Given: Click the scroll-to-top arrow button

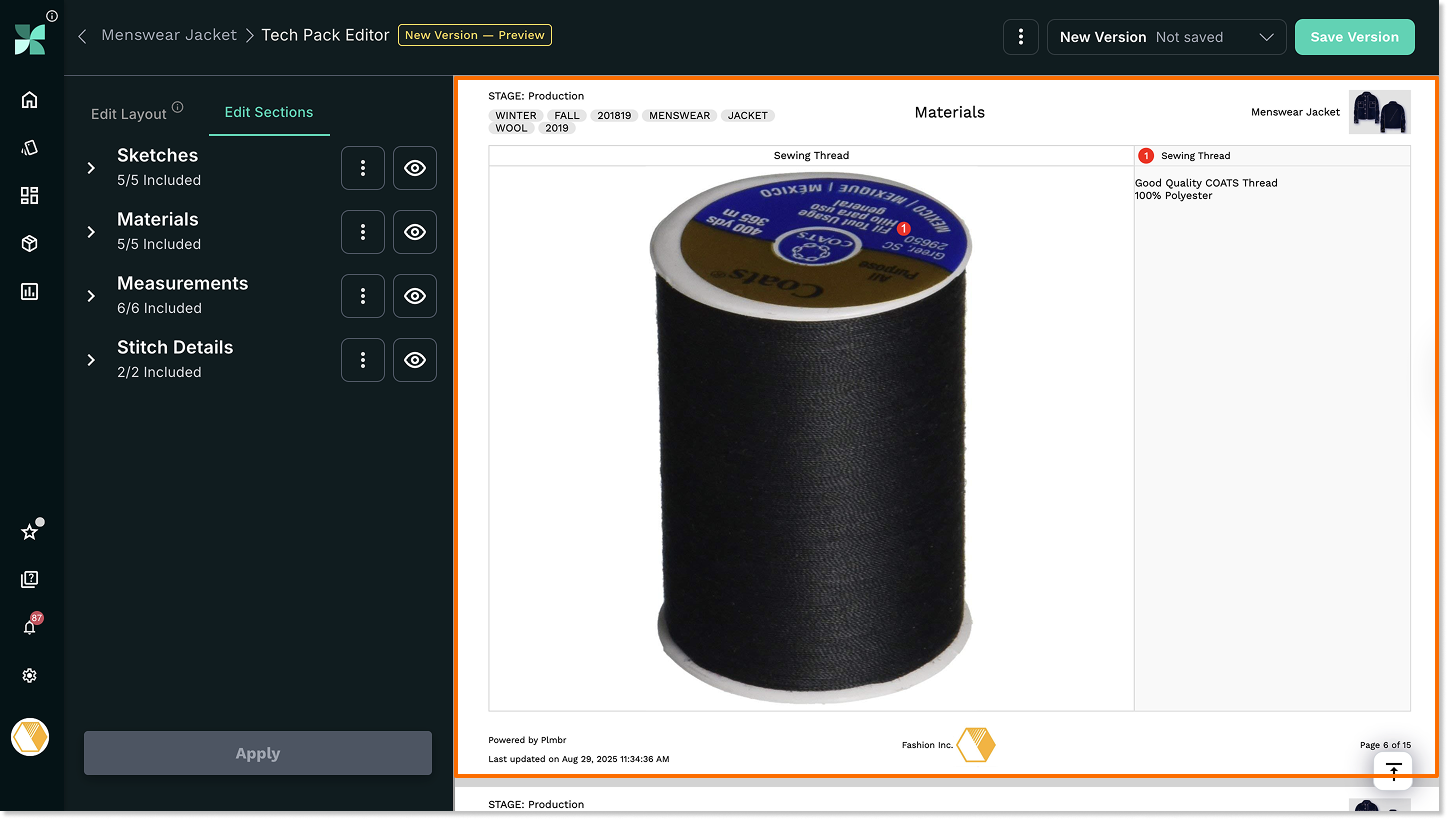Looking at the screenshot, I should [1393, 770].
